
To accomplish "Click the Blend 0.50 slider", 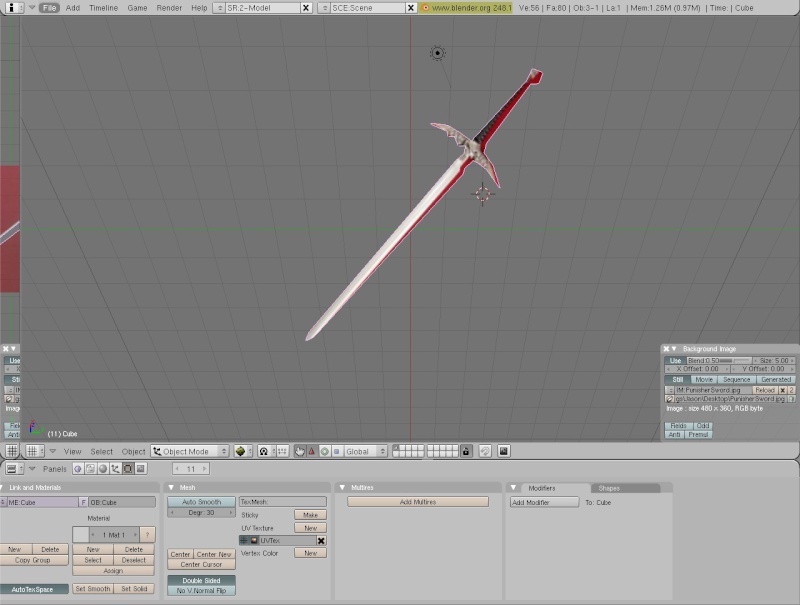I will (x=719, y=361).
